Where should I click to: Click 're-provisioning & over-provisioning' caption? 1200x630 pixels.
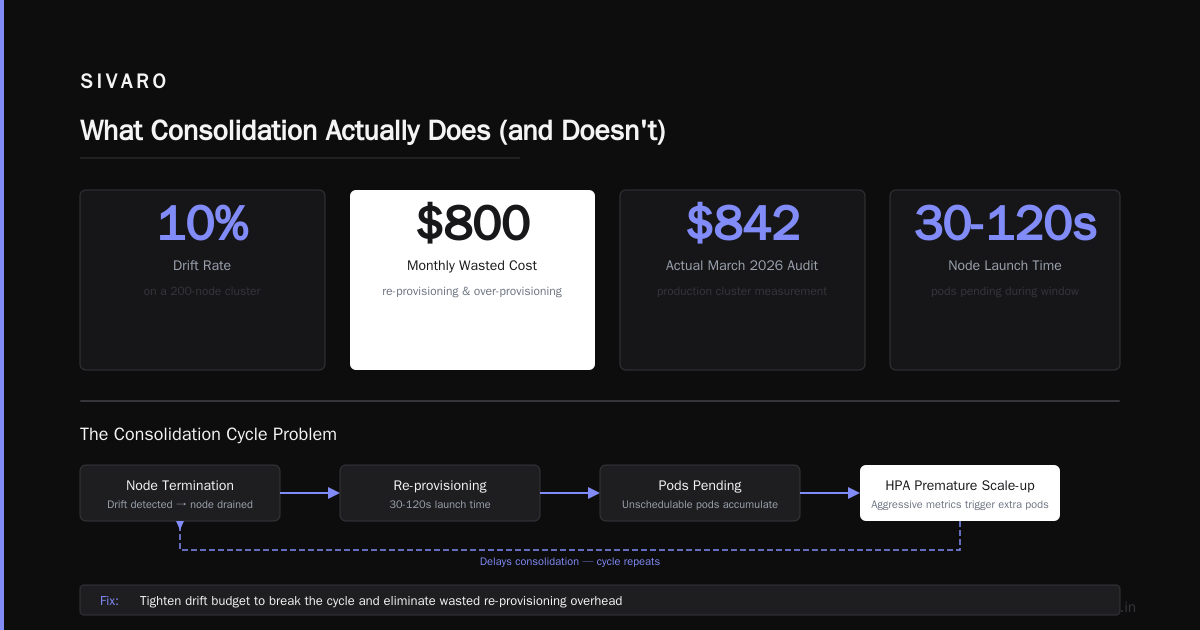[x=472, y=291]
